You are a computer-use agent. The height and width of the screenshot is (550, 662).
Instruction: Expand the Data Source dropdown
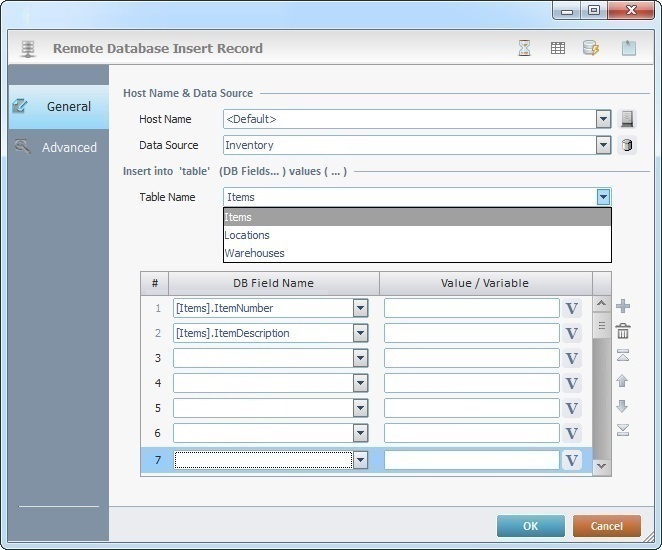coord(603,145)
